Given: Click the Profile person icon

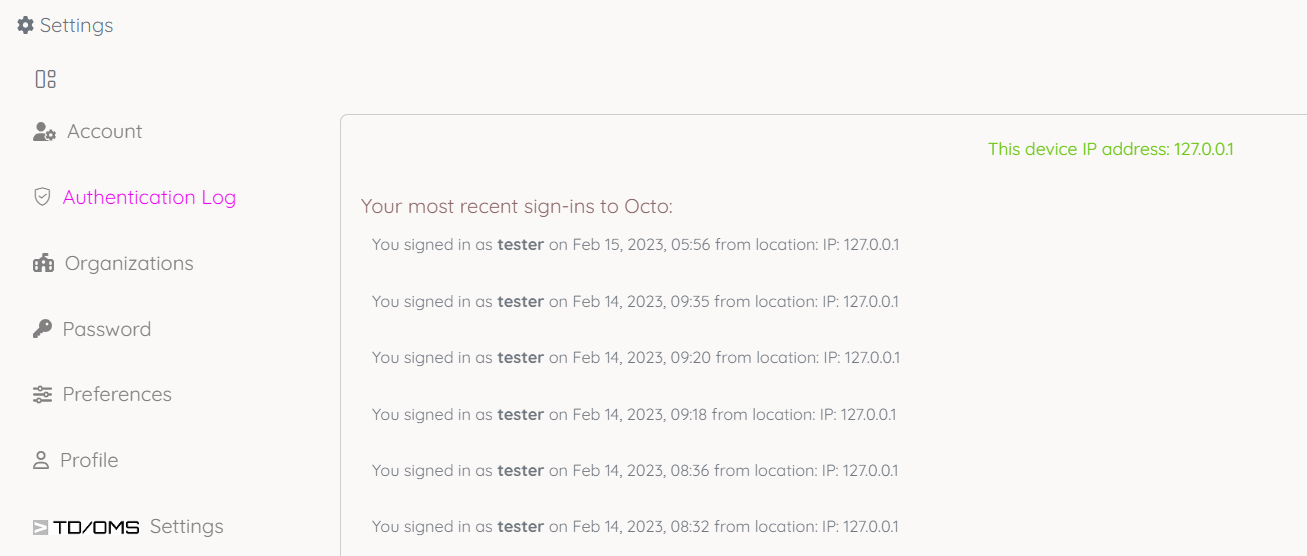Looking at the screenshot, I should point(41,461).
